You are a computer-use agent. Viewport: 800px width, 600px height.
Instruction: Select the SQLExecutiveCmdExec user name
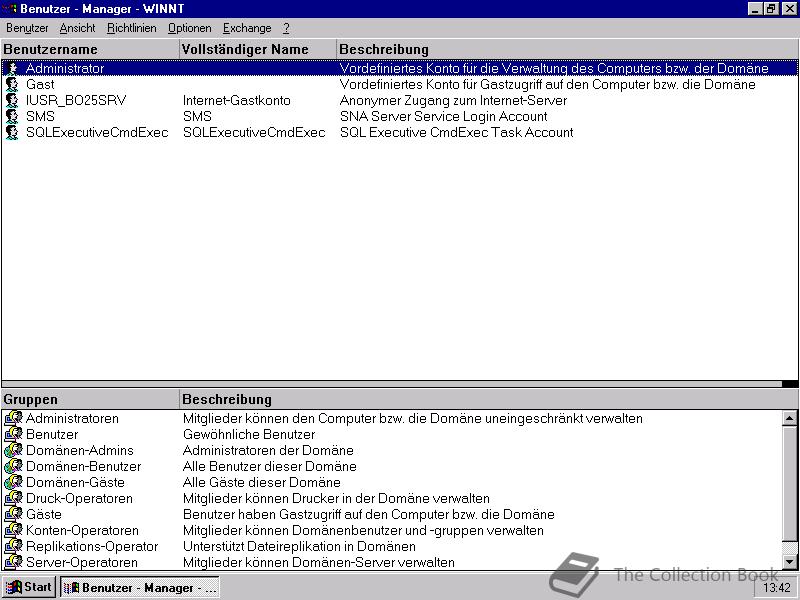click(x=97, y=133)
